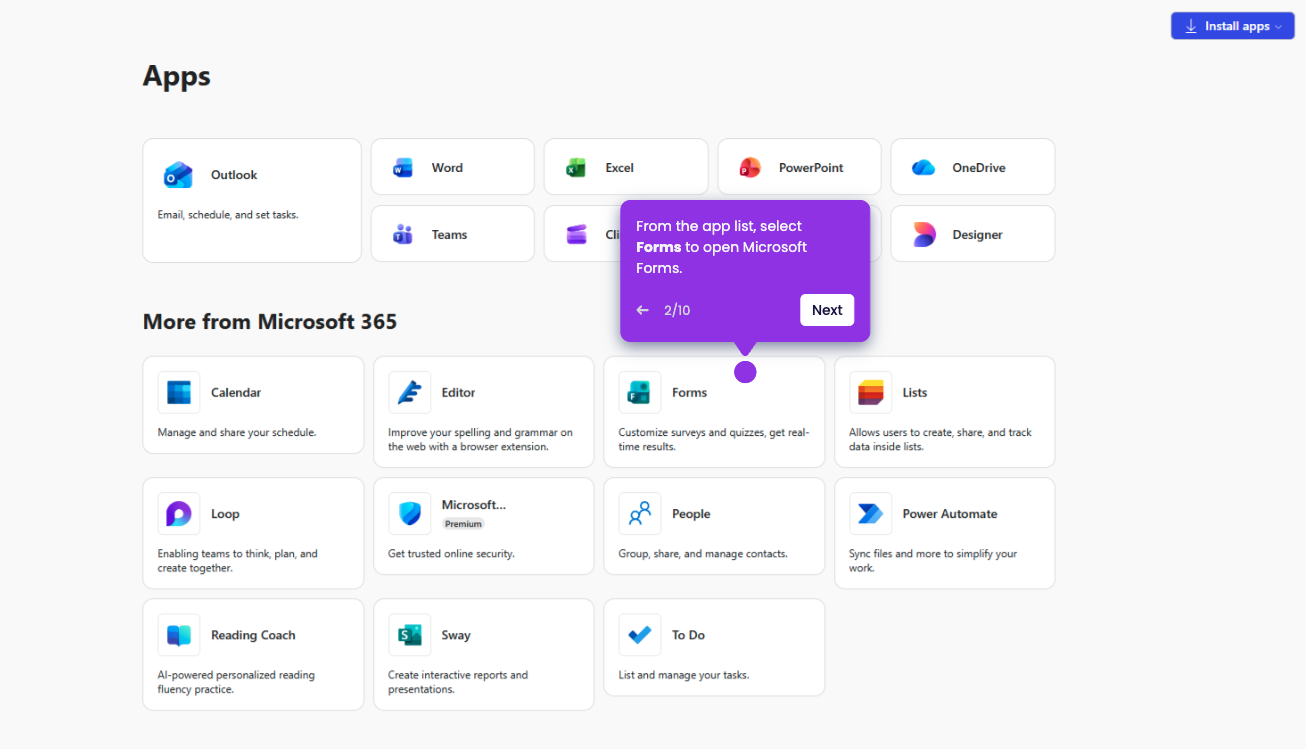This screenshot has width=1306, height=749.
Task: Open the Designer label
Action: click(977, 235)
